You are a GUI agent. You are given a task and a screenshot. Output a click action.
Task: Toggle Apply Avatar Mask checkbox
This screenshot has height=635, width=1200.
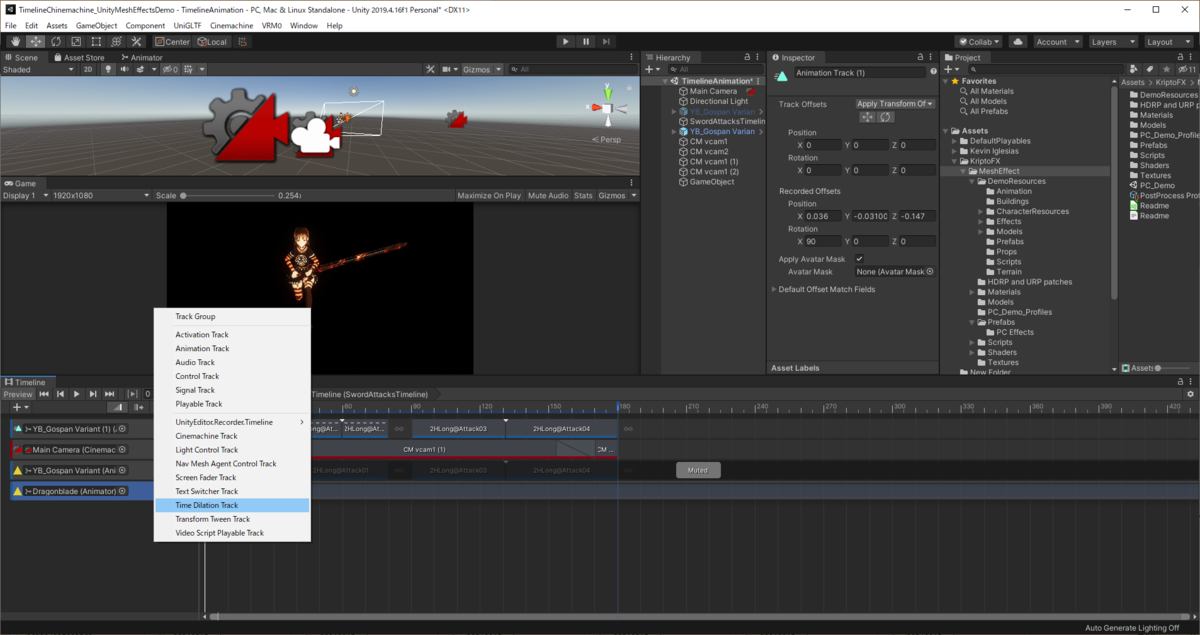click(x=859, y=259)
